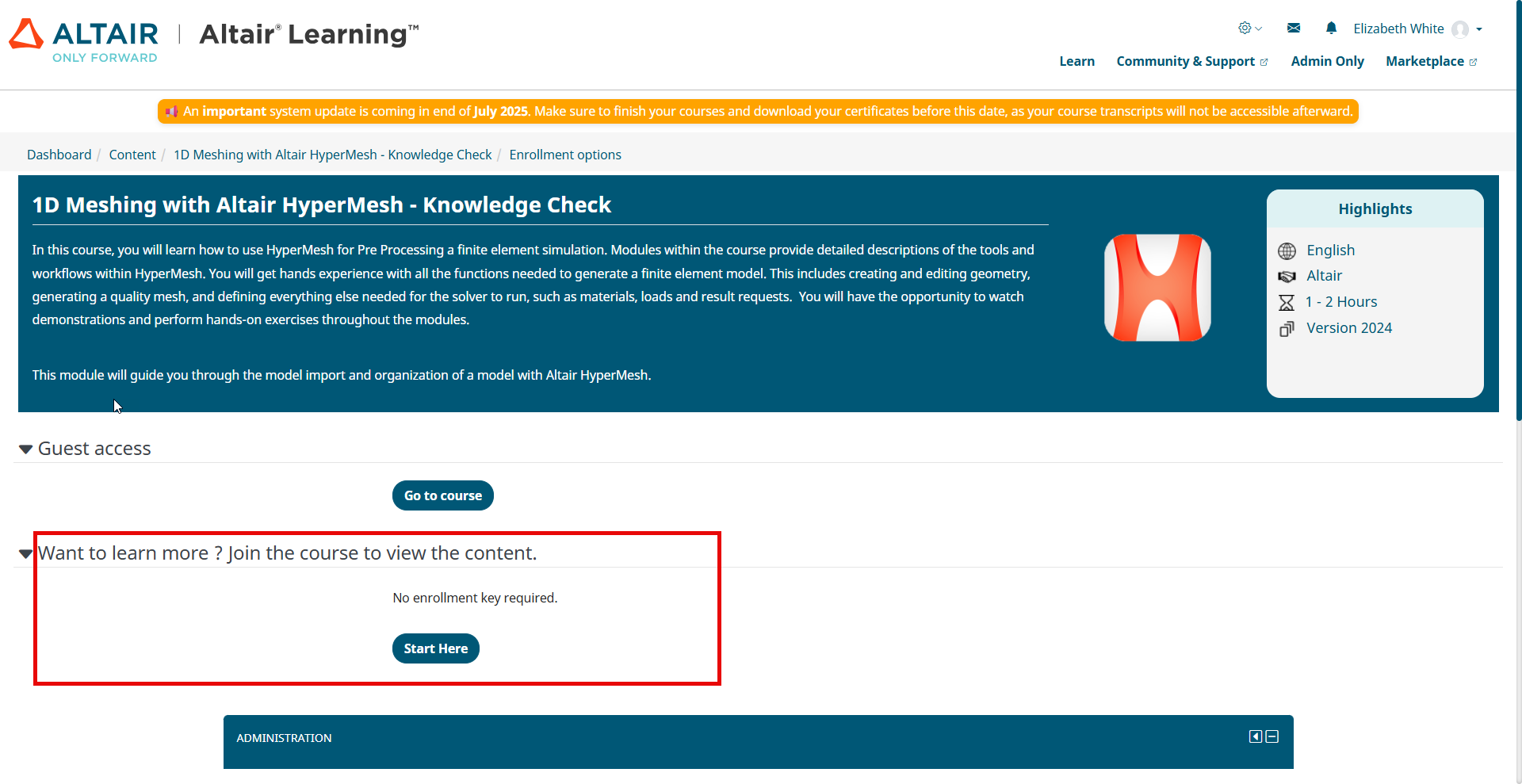Open the Marketplace link

pyautogui.click(x=1431, y=61)
